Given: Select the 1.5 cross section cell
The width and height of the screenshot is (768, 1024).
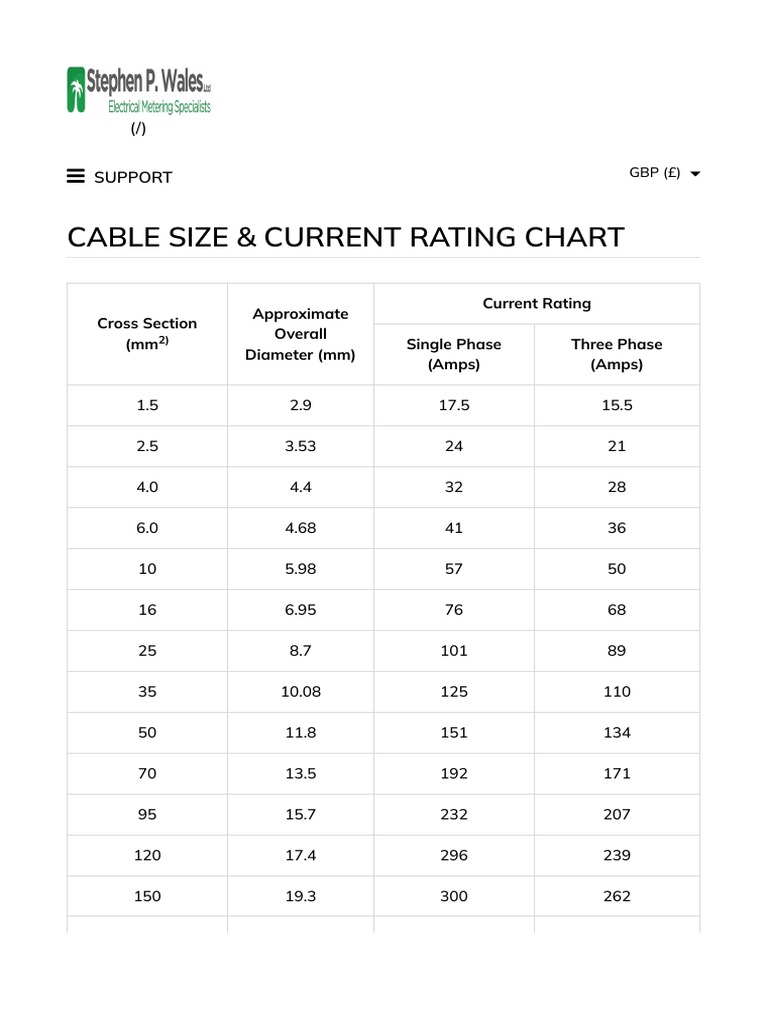Looking at the screenshot, I should (x=147, y=405).
